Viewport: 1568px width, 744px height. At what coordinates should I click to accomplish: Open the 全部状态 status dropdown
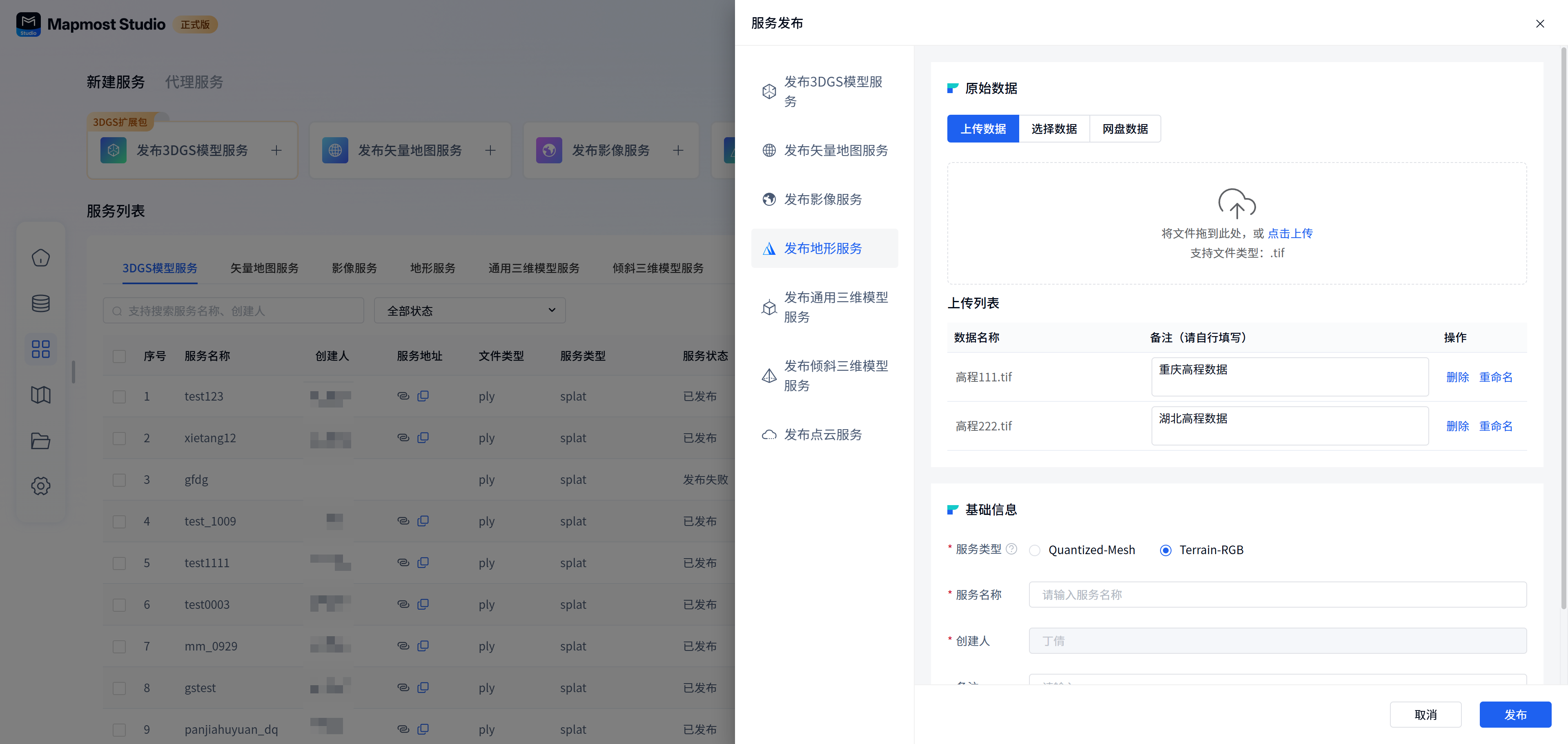(470, 310)
